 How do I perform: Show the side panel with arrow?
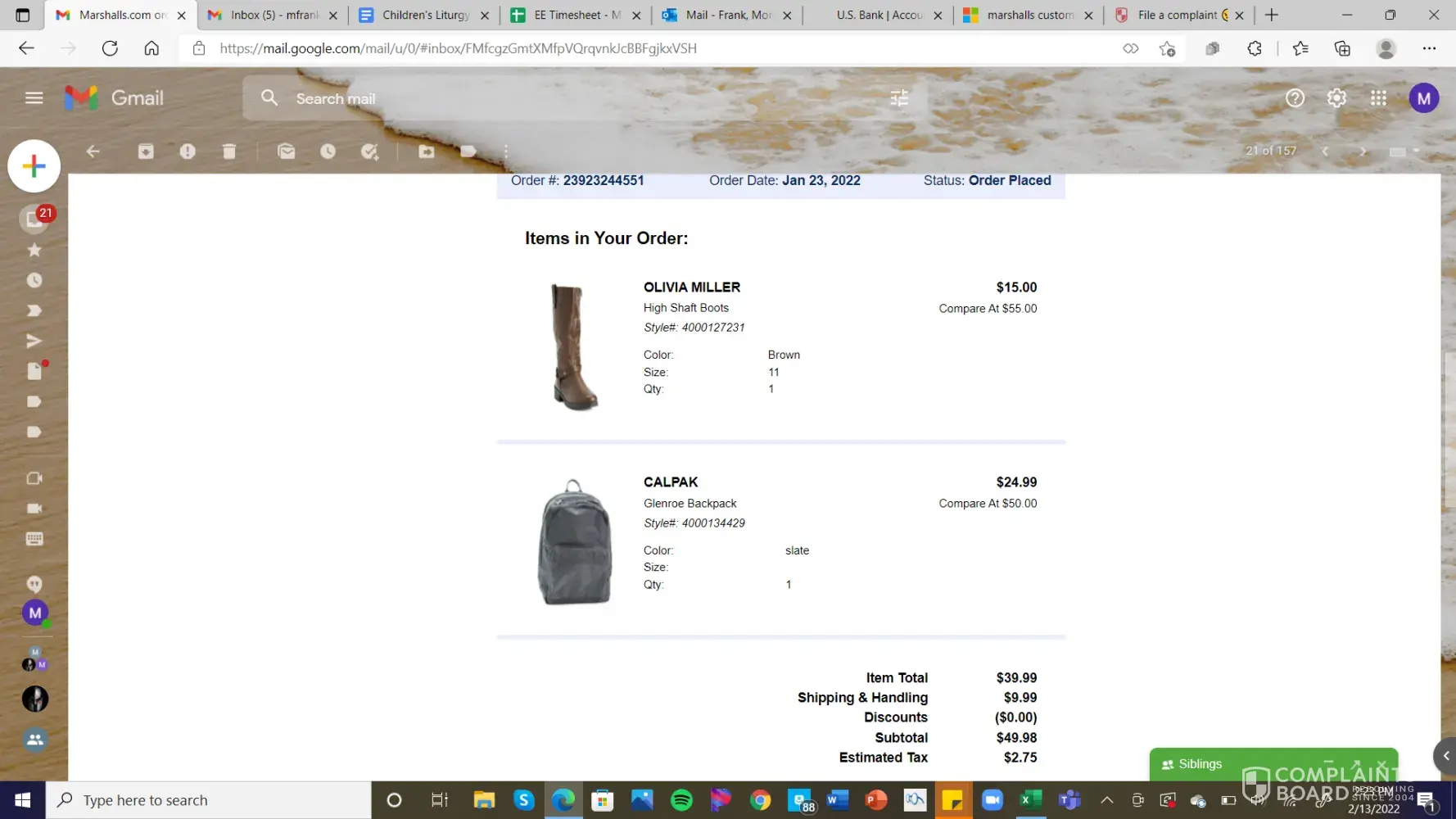click(x=1446, y=756)
